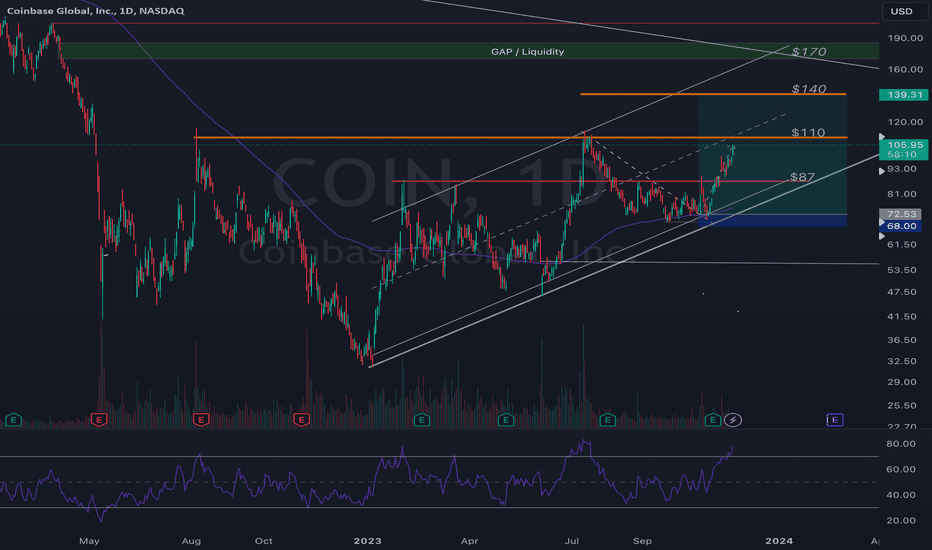Click the 2024 label on time axis

(779, 540)
